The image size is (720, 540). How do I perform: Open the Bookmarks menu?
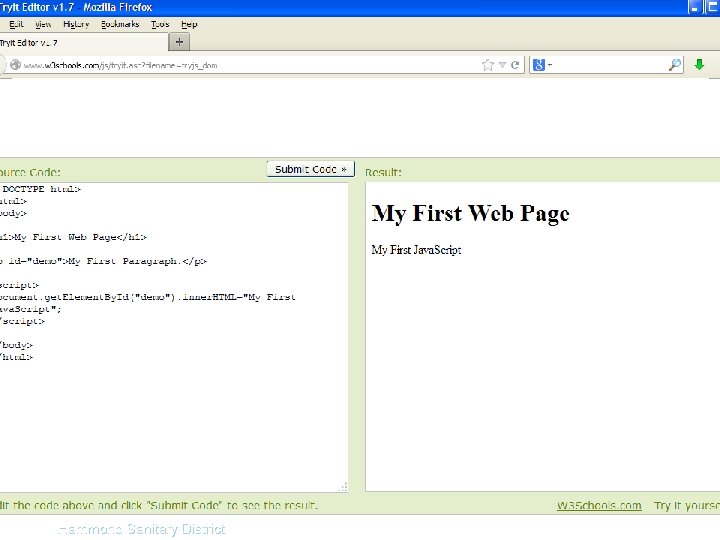click(x=120, y=24)
